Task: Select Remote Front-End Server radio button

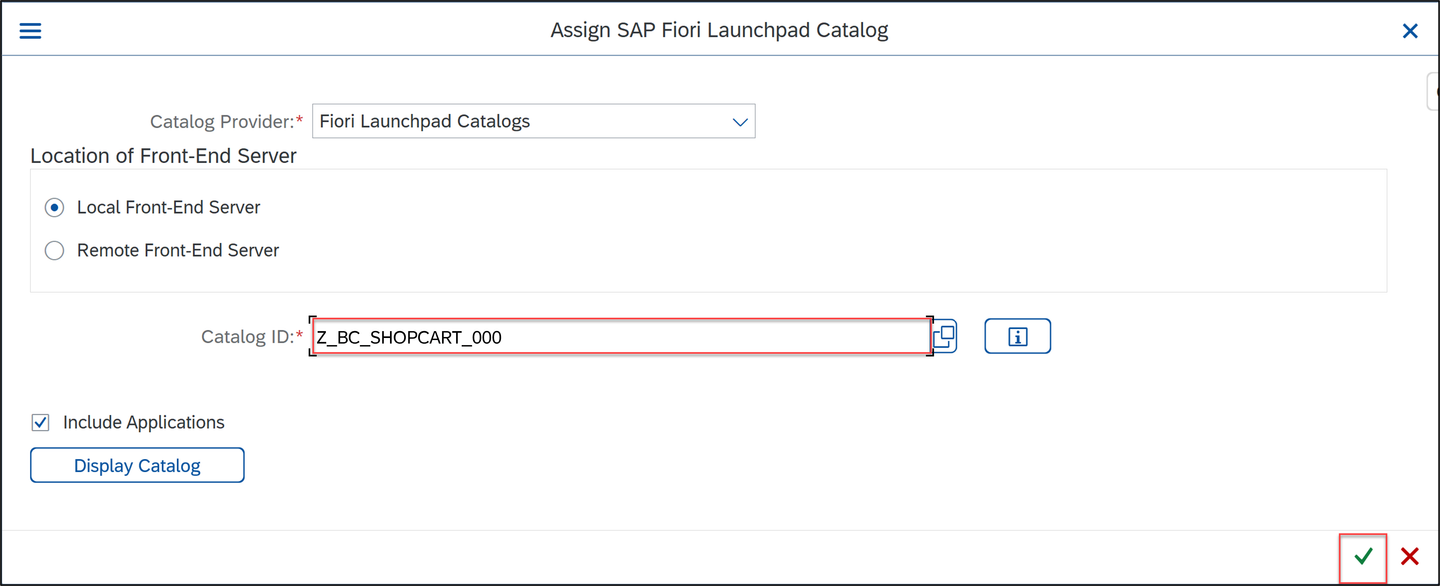Action: [x=55, y=251]
